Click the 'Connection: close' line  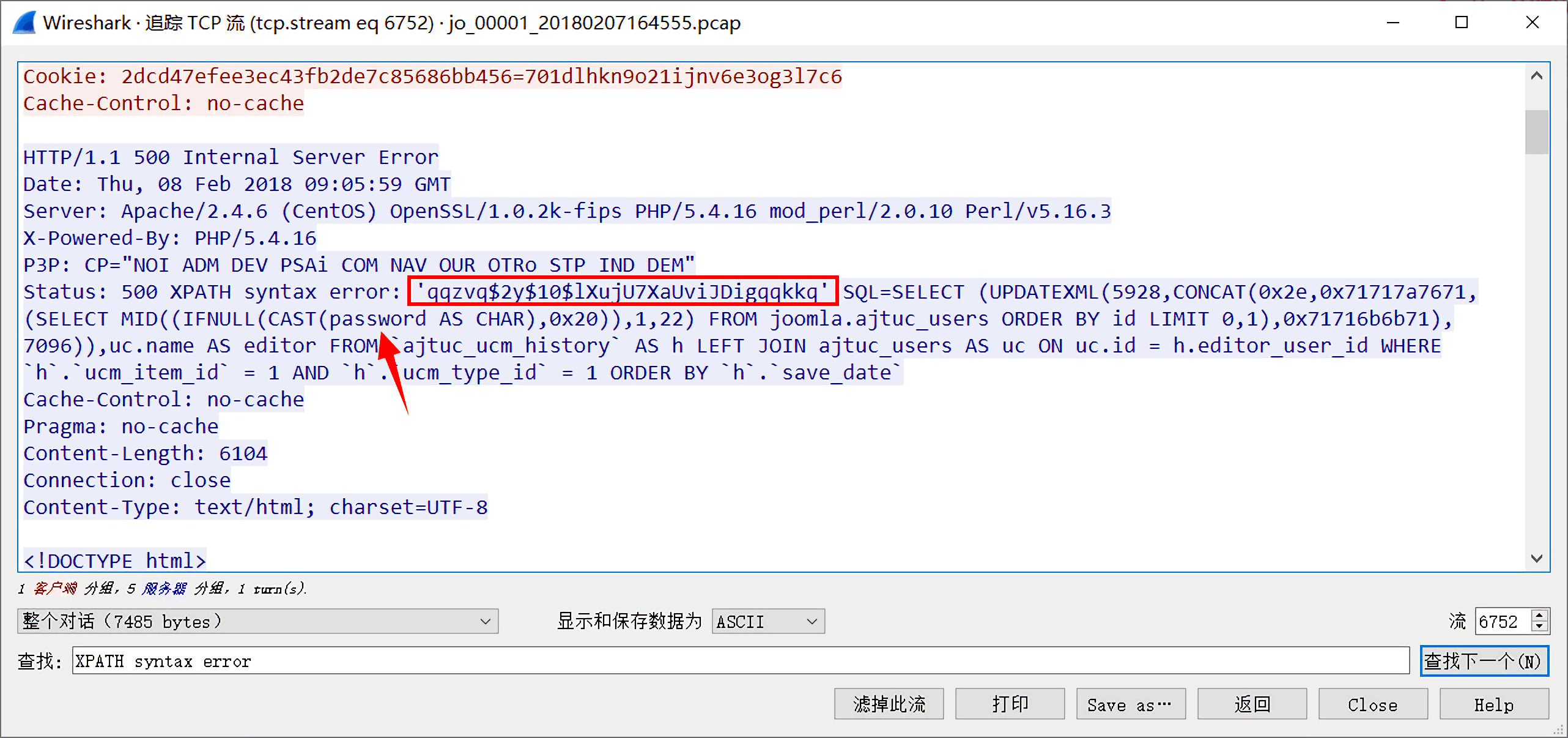(127, 480)
